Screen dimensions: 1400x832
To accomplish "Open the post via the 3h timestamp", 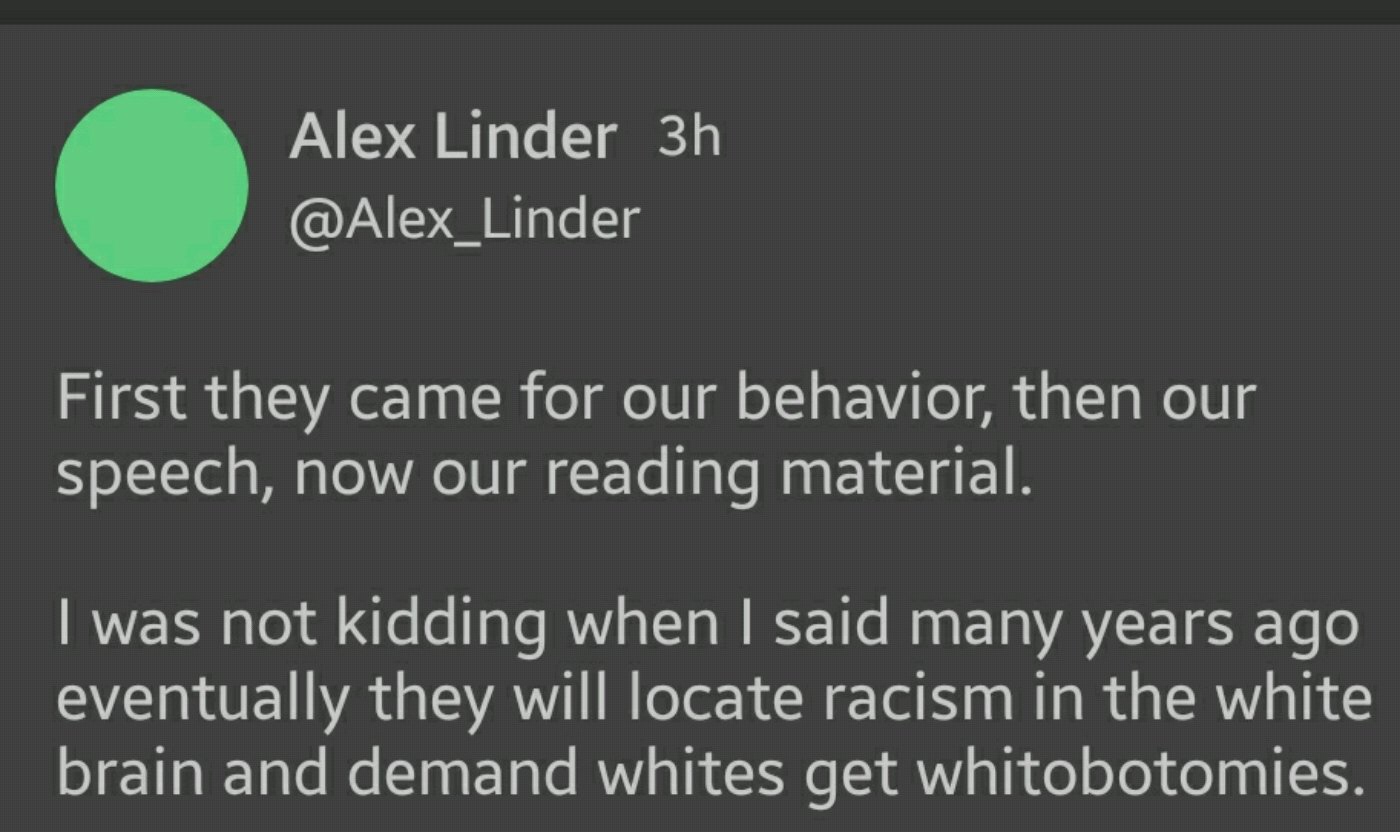I will click(x=689, y=137).
